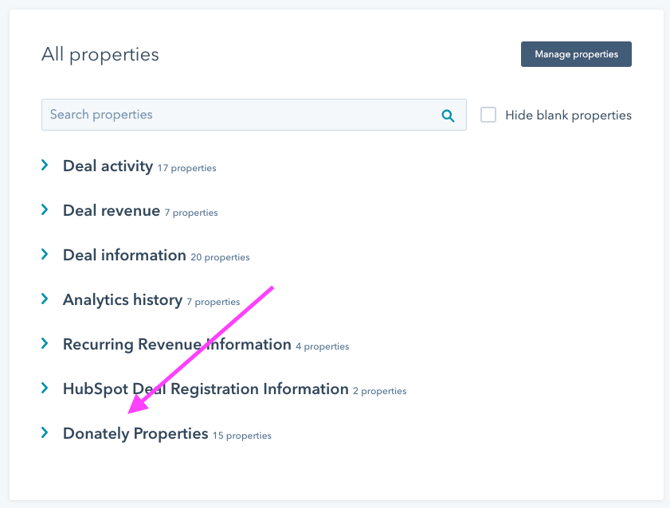Viewport: 670px width, 508px height.
Task: Click the All properties heading
Action: (x=100, y=54)
